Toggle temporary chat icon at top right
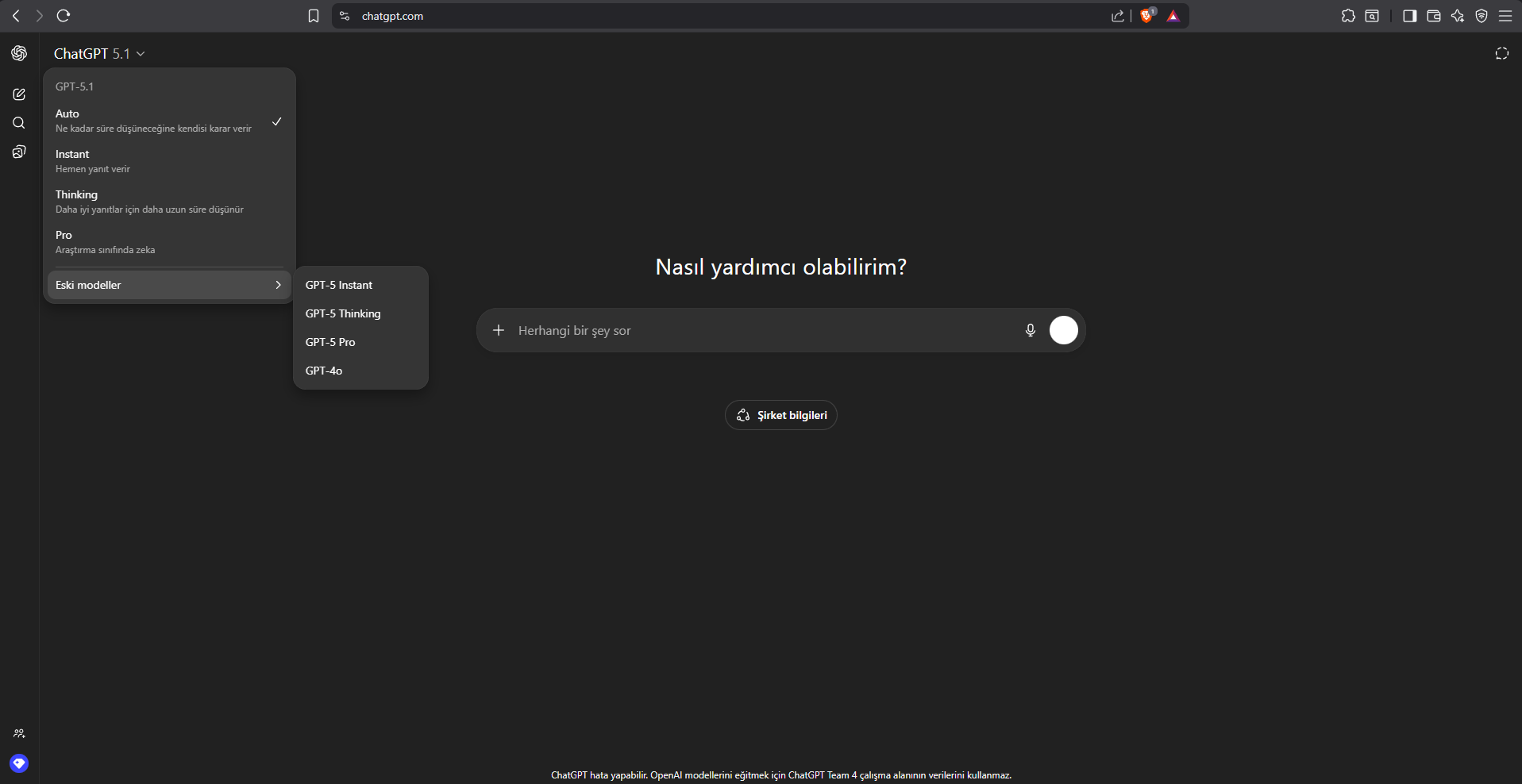Image resolution: width=1522 pixels, height=784 pixels. pyautogui.click(x=1501, y=53)
